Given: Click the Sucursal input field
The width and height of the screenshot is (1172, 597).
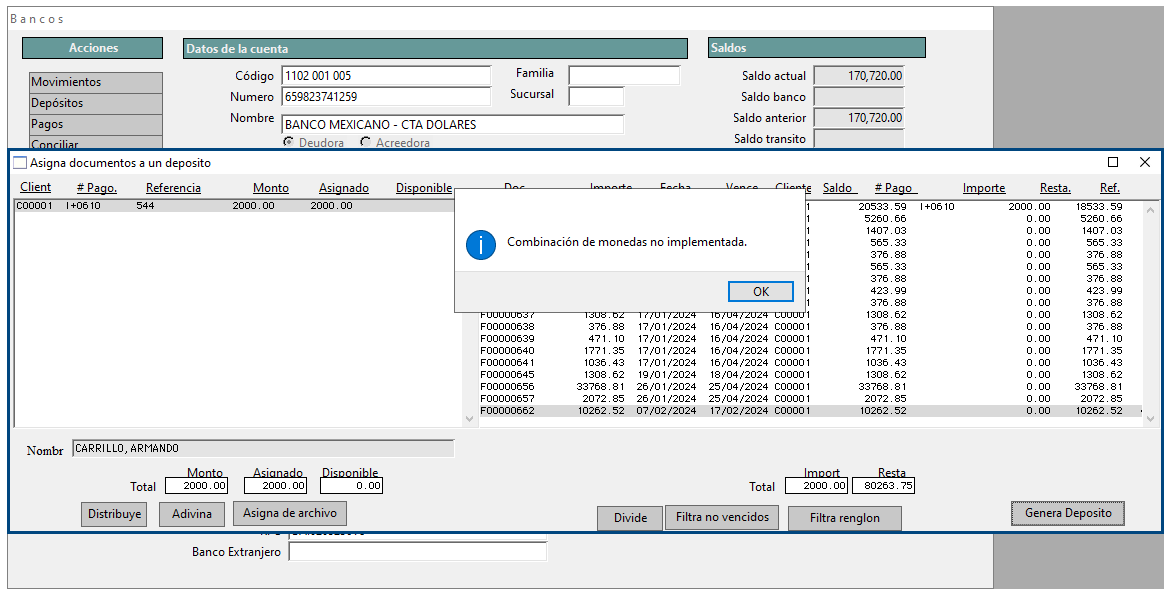Looking at the screenshot, I should click(596, 96).
